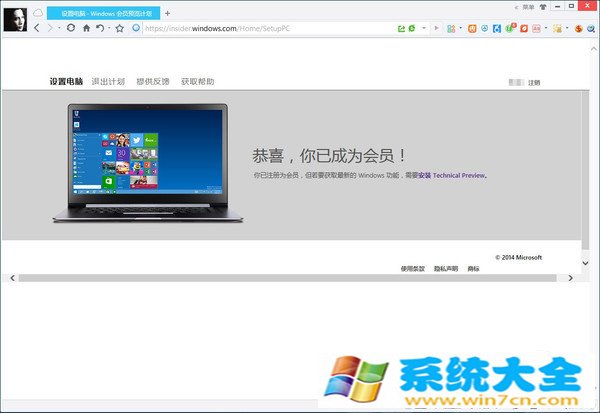Click the 安装 Technical Preview link
600x413 pixels.
(452, 175)
